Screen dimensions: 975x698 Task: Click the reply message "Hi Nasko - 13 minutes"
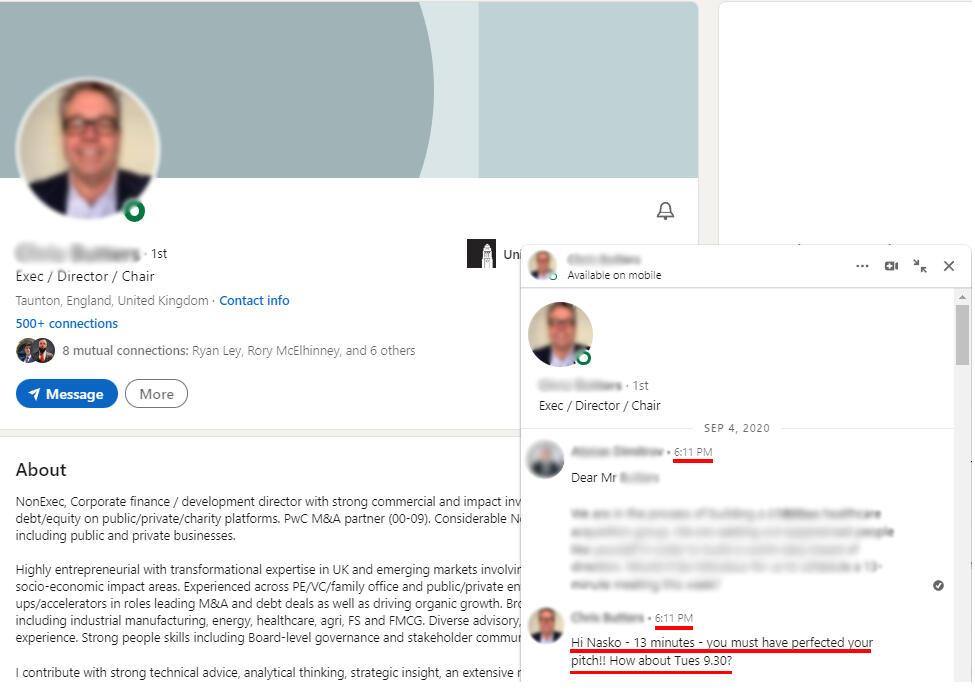tap(721, 651)
